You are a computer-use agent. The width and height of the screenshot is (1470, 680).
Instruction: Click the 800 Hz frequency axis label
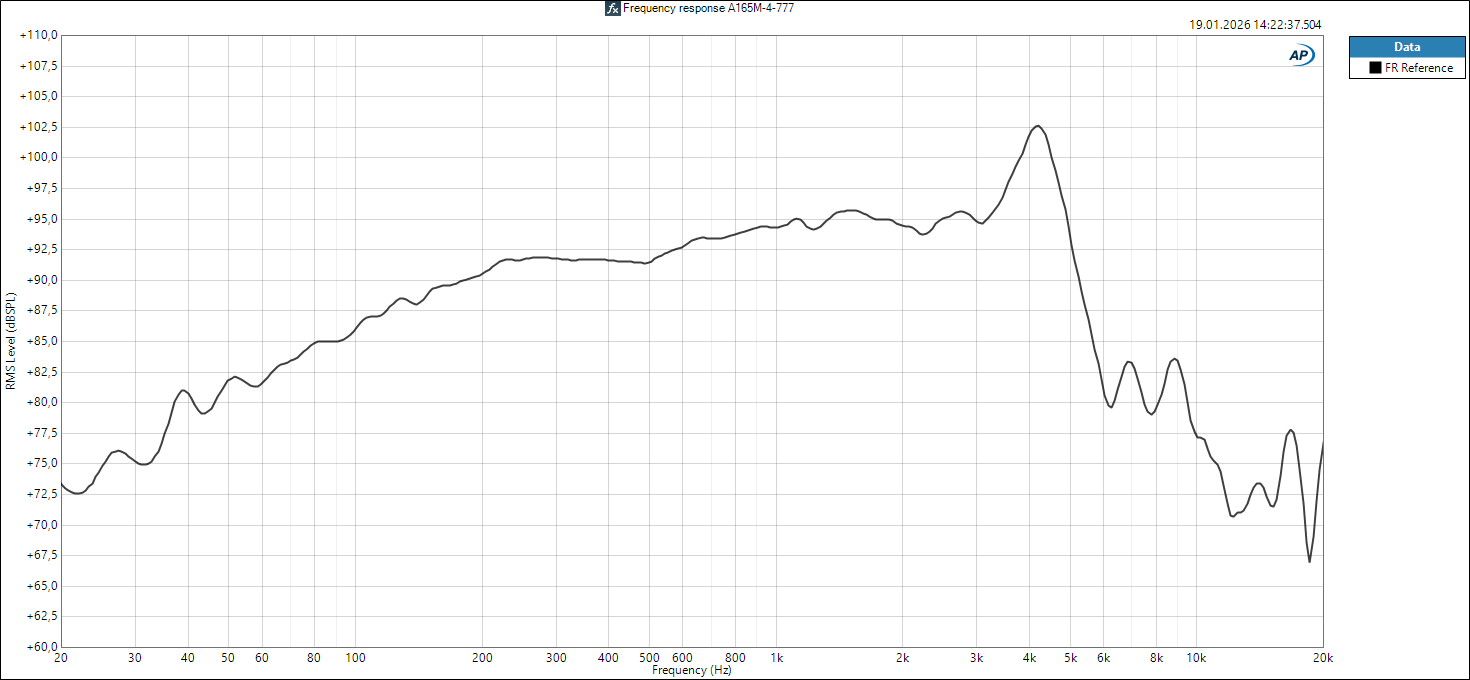[735, 658]
